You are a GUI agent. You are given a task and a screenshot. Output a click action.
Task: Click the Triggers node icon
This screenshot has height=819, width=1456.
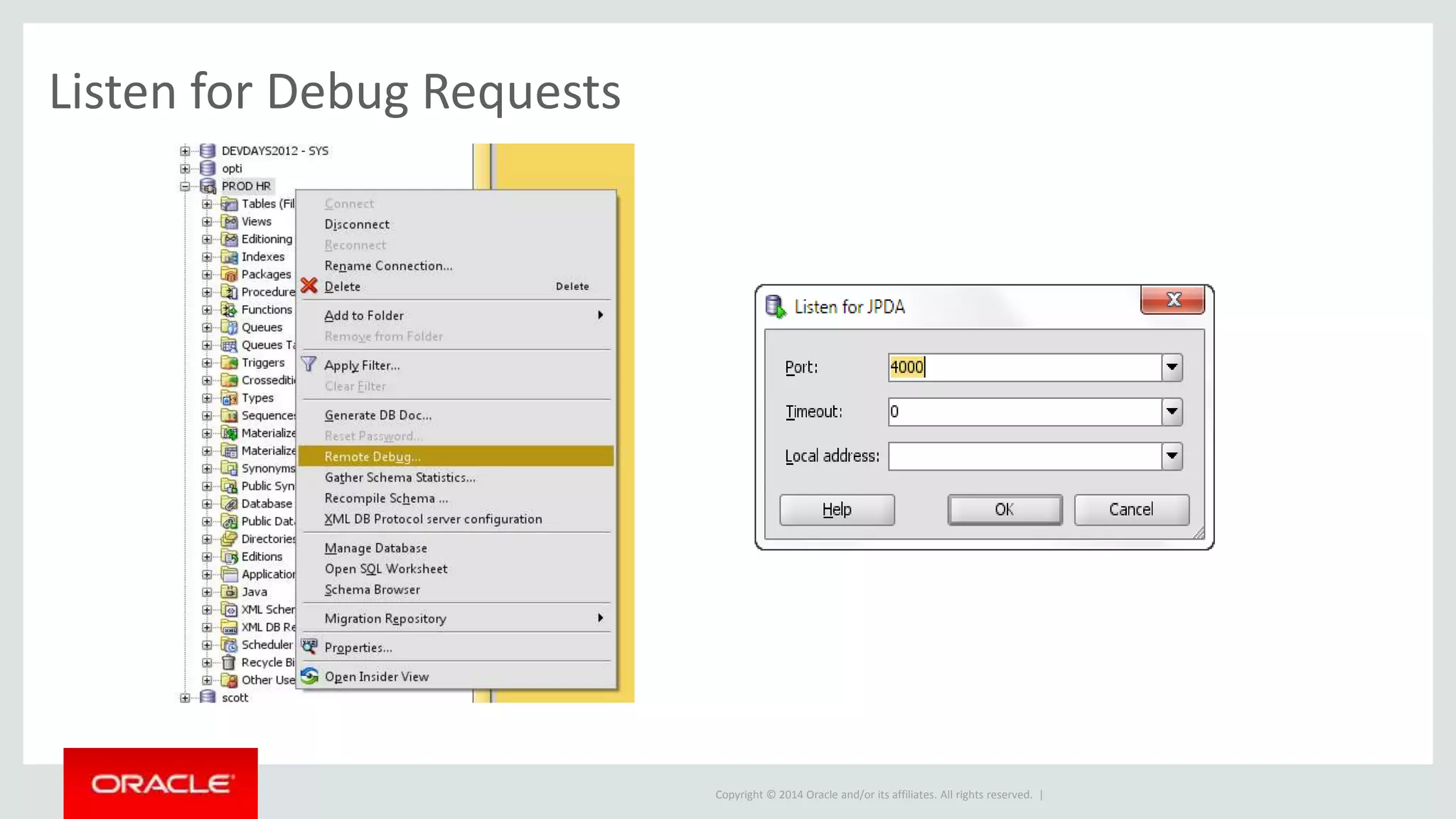(229, 363)
